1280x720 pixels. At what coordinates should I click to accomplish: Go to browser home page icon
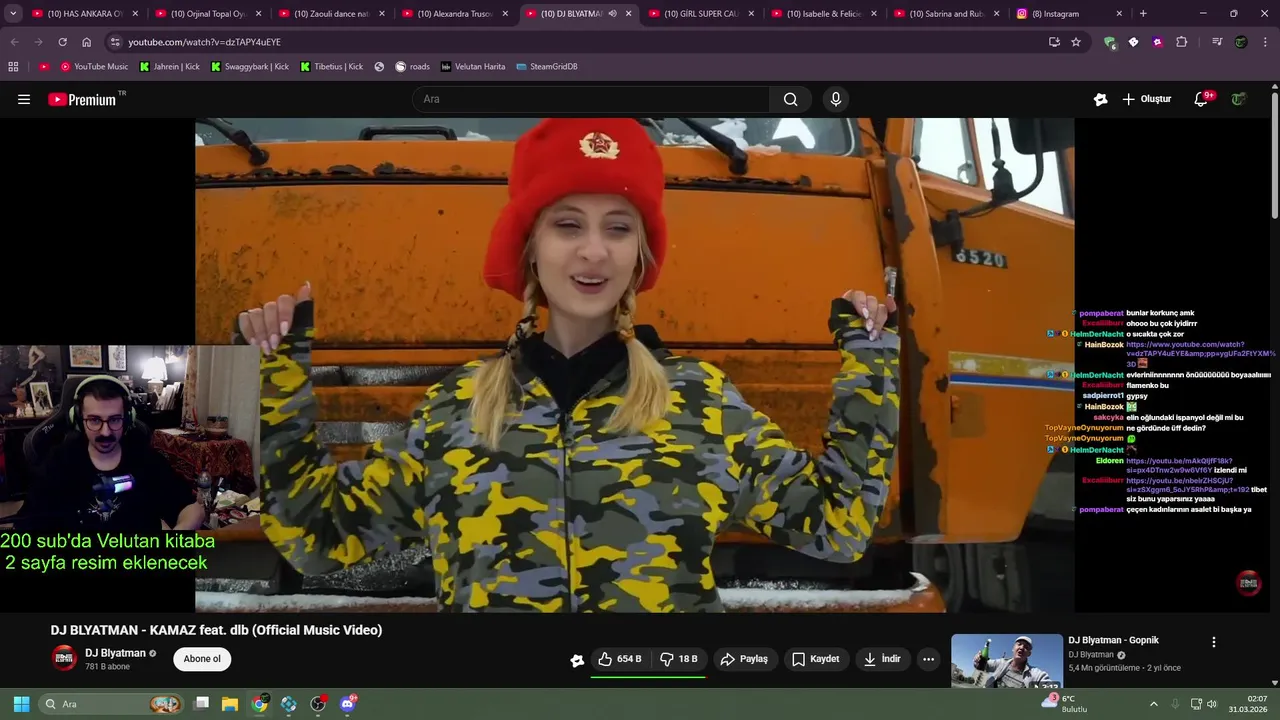(x=86, y=42)
